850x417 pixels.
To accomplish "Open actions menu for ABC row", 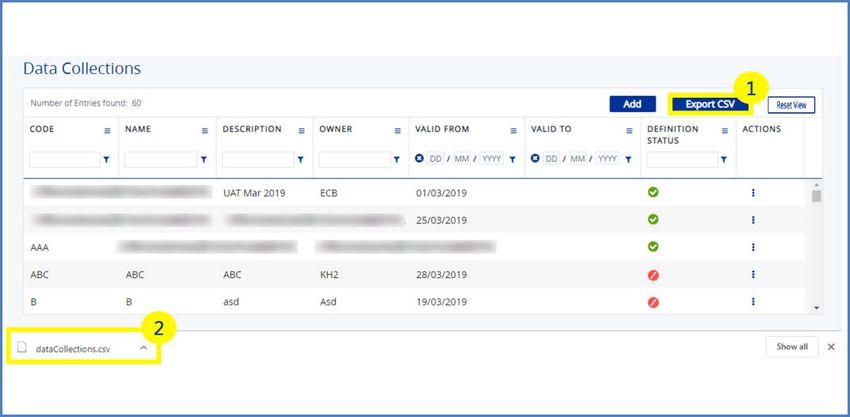I will [x=754, y=274].
